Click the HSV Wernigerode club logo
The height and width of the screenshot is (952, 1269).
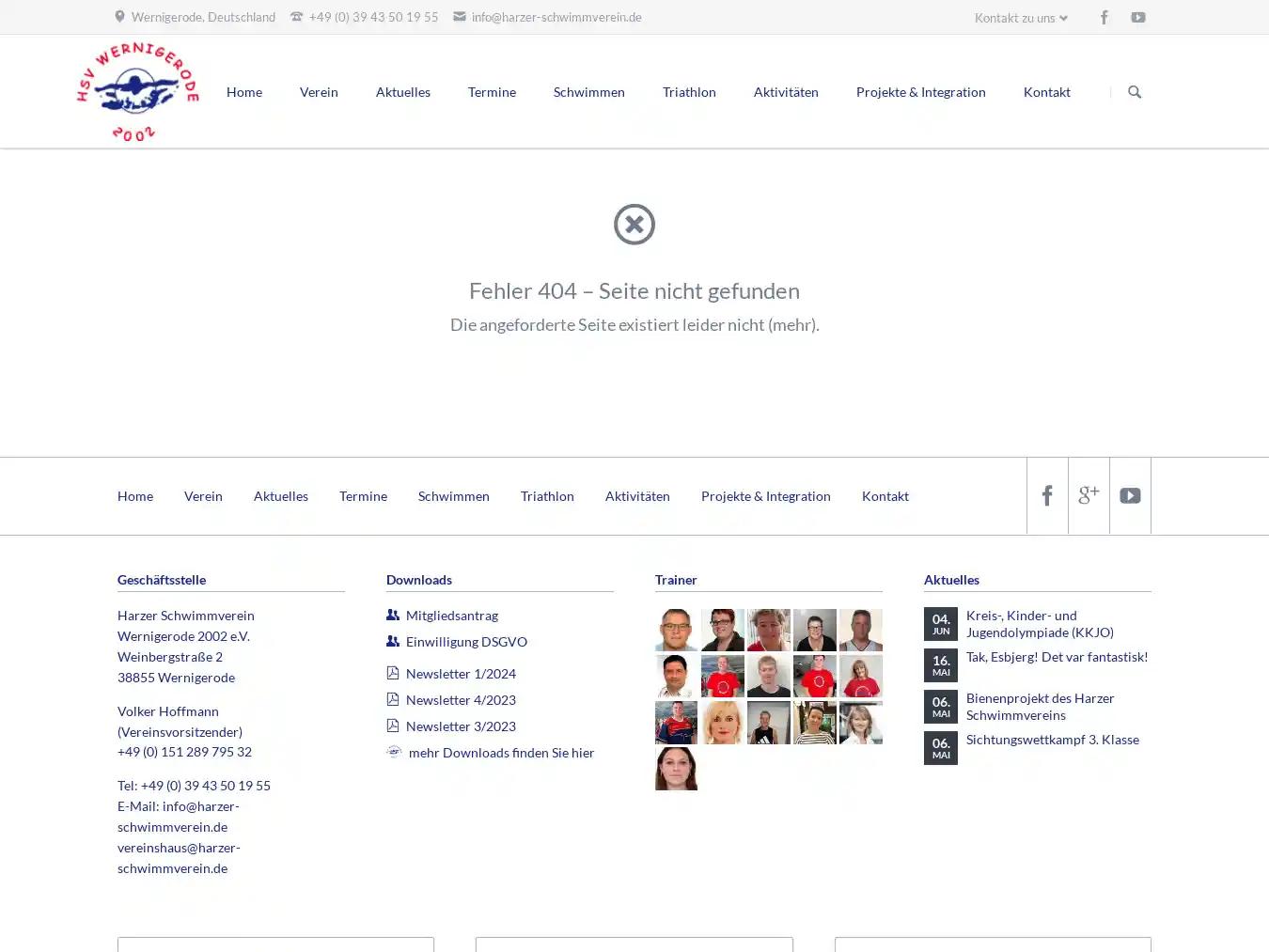[x=137, y=89]
